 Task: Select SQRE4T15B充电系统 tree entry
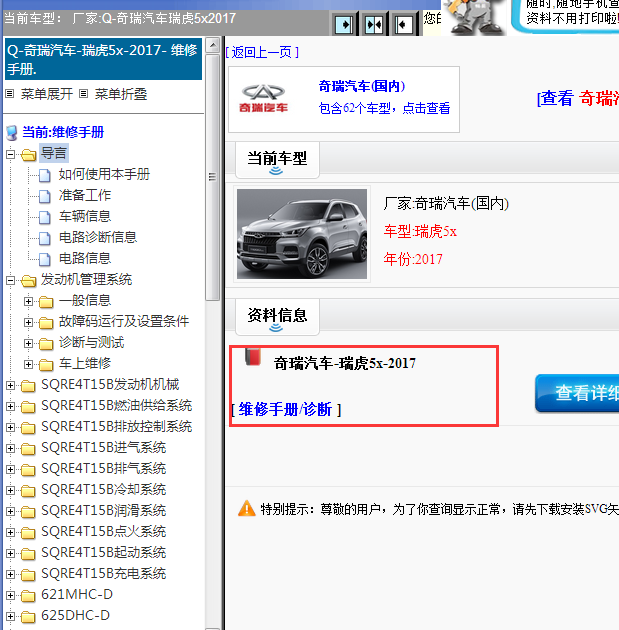tap(104, 573)
